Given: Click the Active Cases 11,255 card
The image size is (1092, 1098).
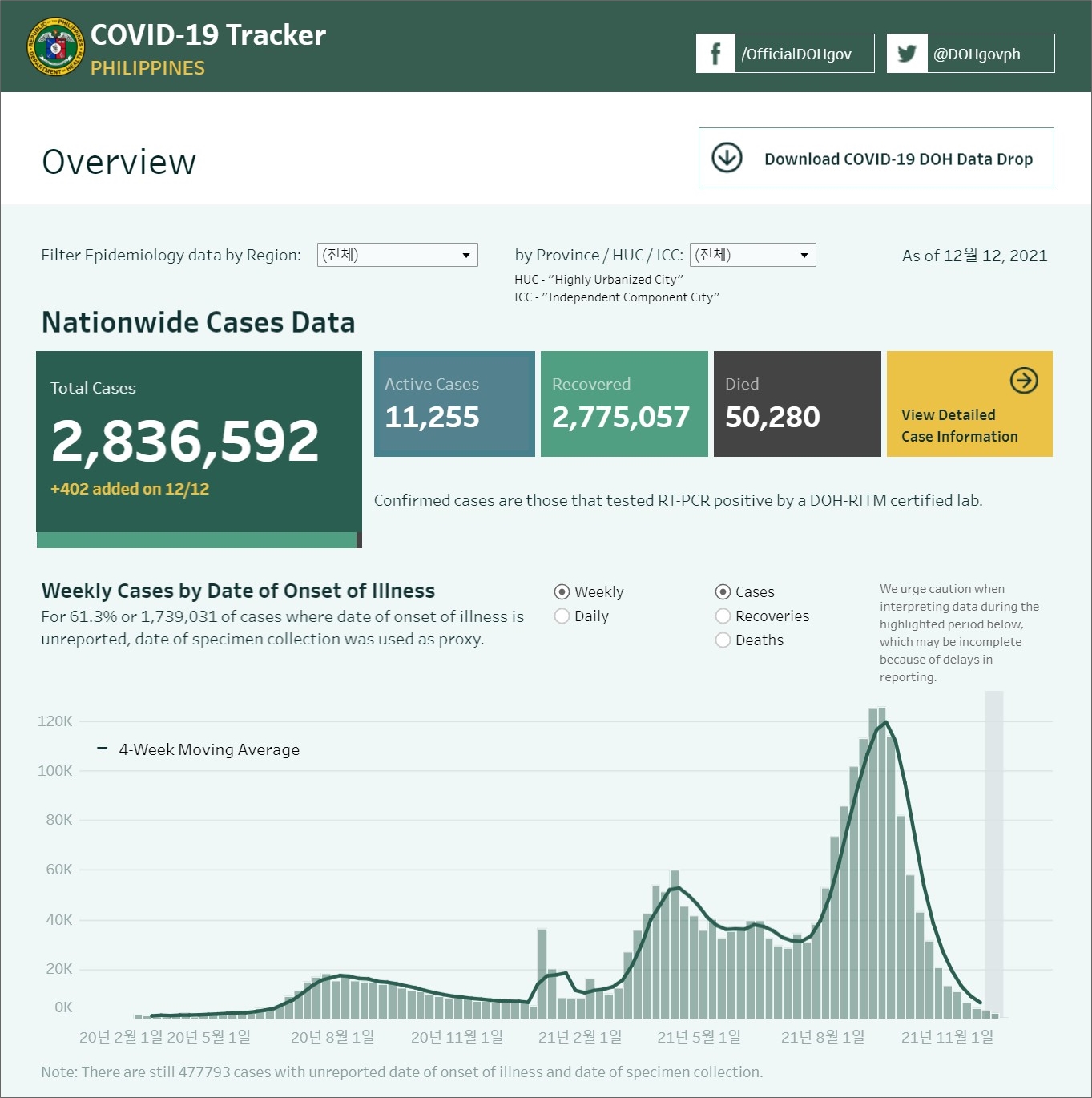Looking at the screenshot, I should click(x=454, y=404).
